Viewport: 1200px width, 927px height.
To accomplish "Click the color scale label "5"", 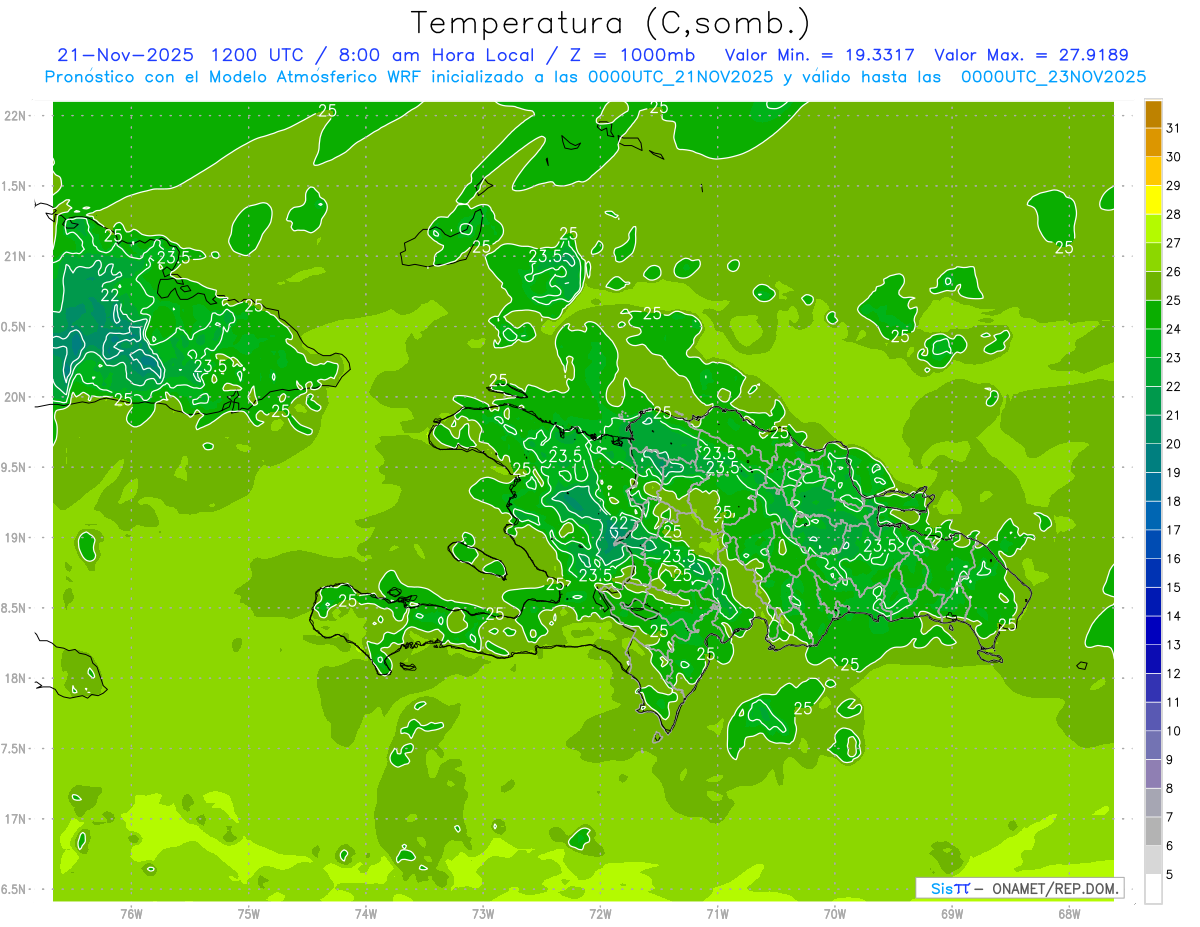I will click(1171, 874).
